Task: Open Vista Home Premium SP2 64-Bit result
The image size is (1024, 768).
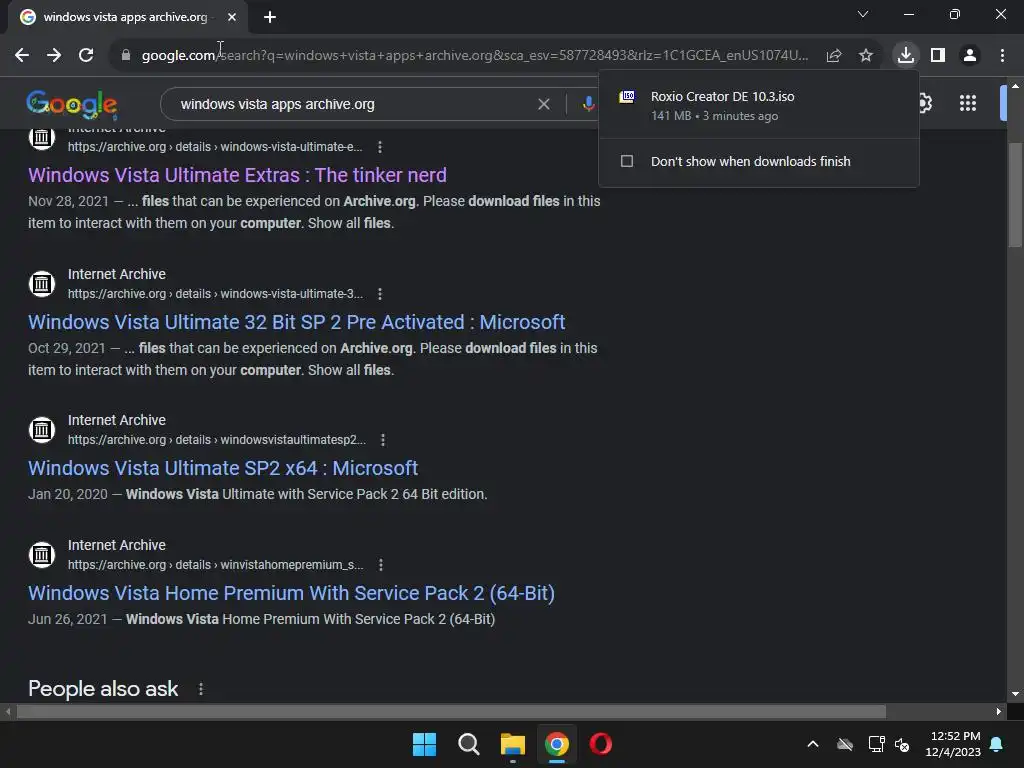Action: tap(291, 593)
